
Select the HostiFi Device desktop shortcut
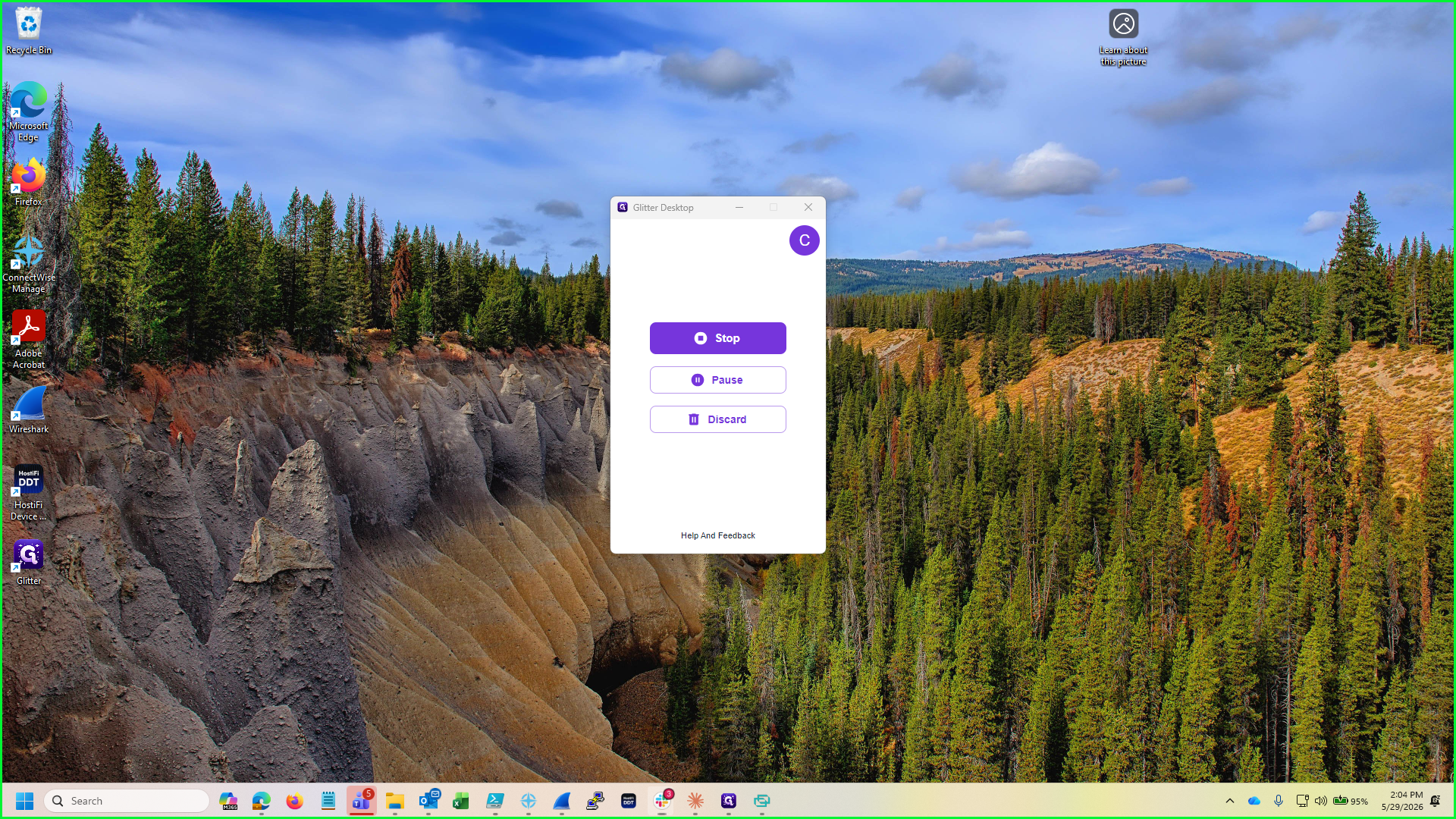tap(29, 492)
